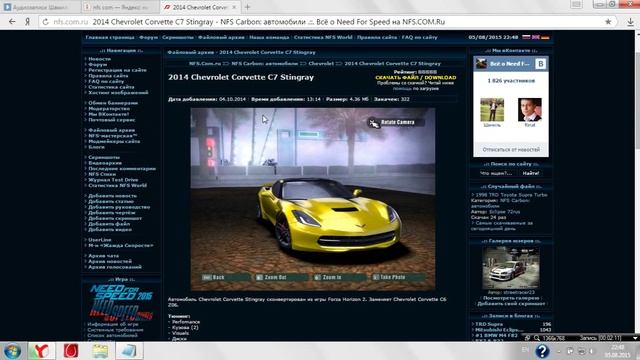640x360 pixels.
Task: Open 'Главная страница' in top menu
Action: (110, 37)
